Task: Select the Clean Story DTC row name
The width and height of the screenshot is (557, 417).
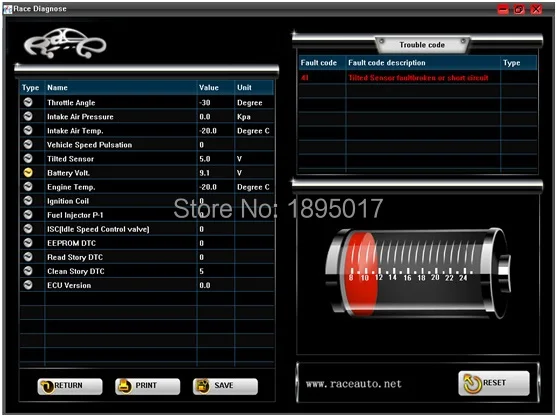Action: click(76, 271)
